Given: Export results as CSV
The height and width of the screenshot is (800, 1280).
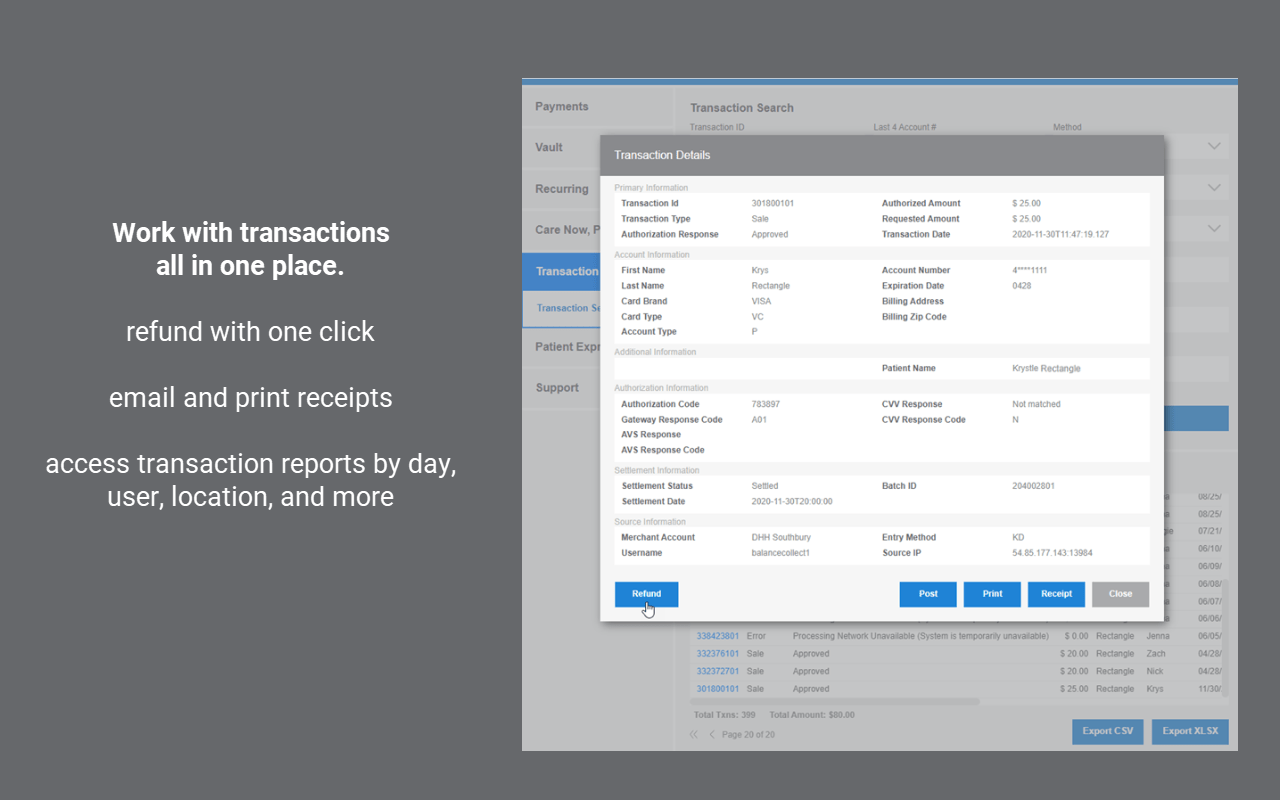Looking at the screenshot, I should click(x=1108, y=731).
